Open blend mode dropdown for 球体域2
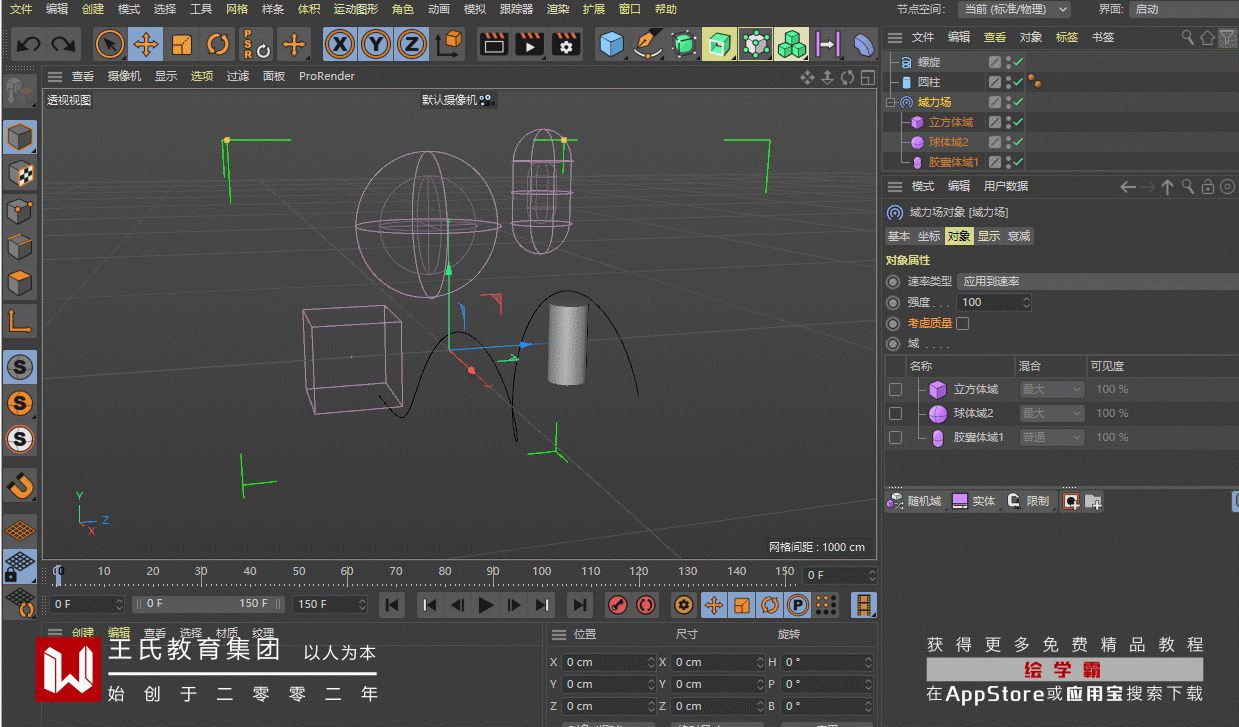This screenshot has width=1239, height=727. pos(1050,413)
